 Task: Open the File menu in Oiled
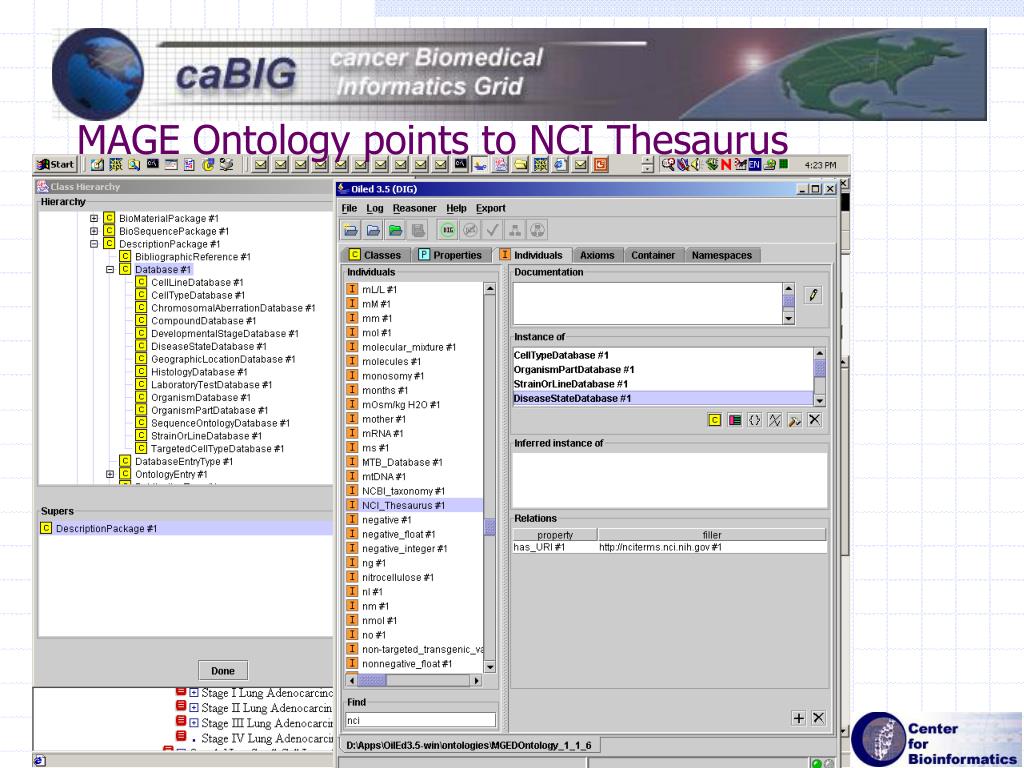(349, 208)
